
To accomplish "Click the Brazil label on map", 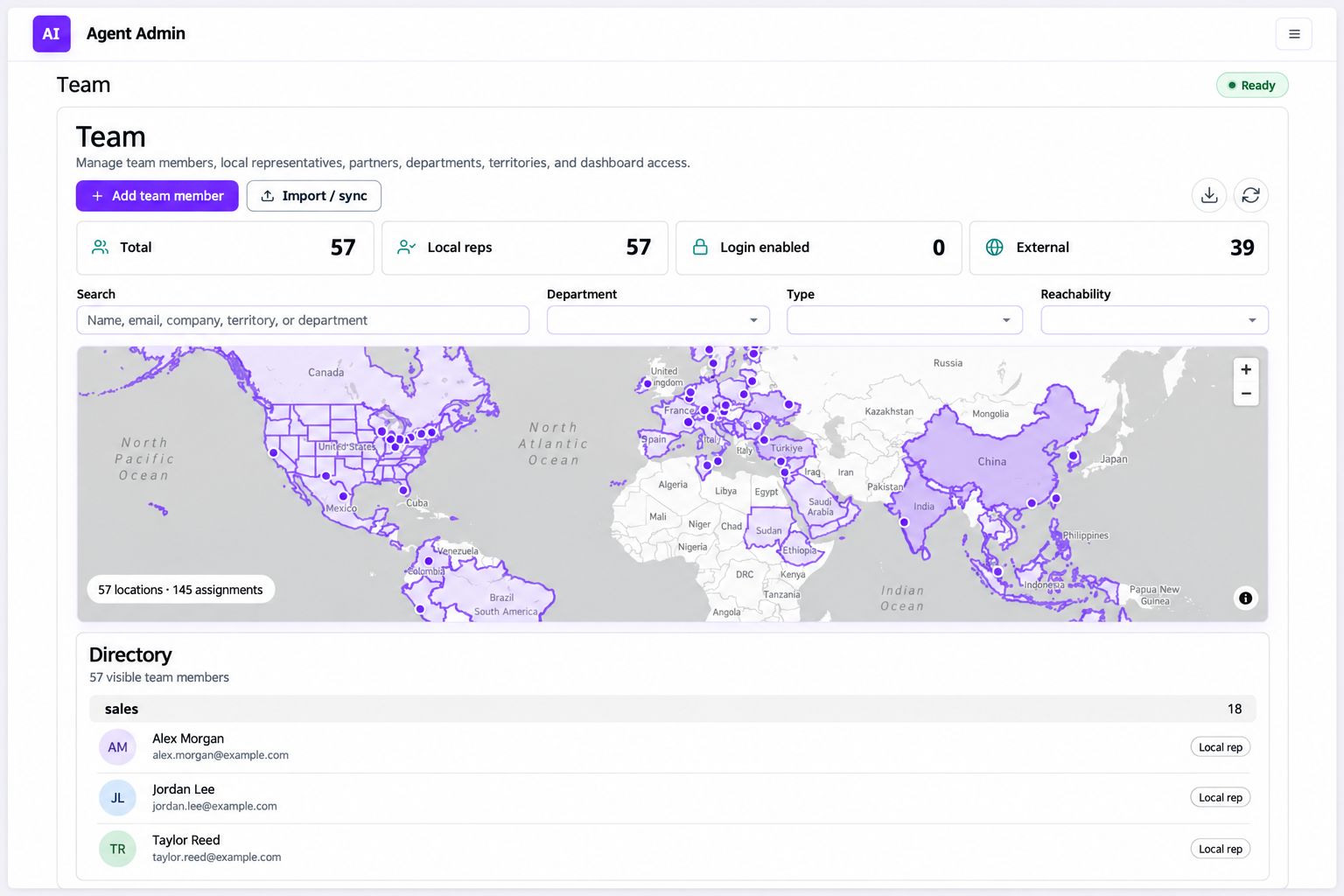I will coord(501,598).
